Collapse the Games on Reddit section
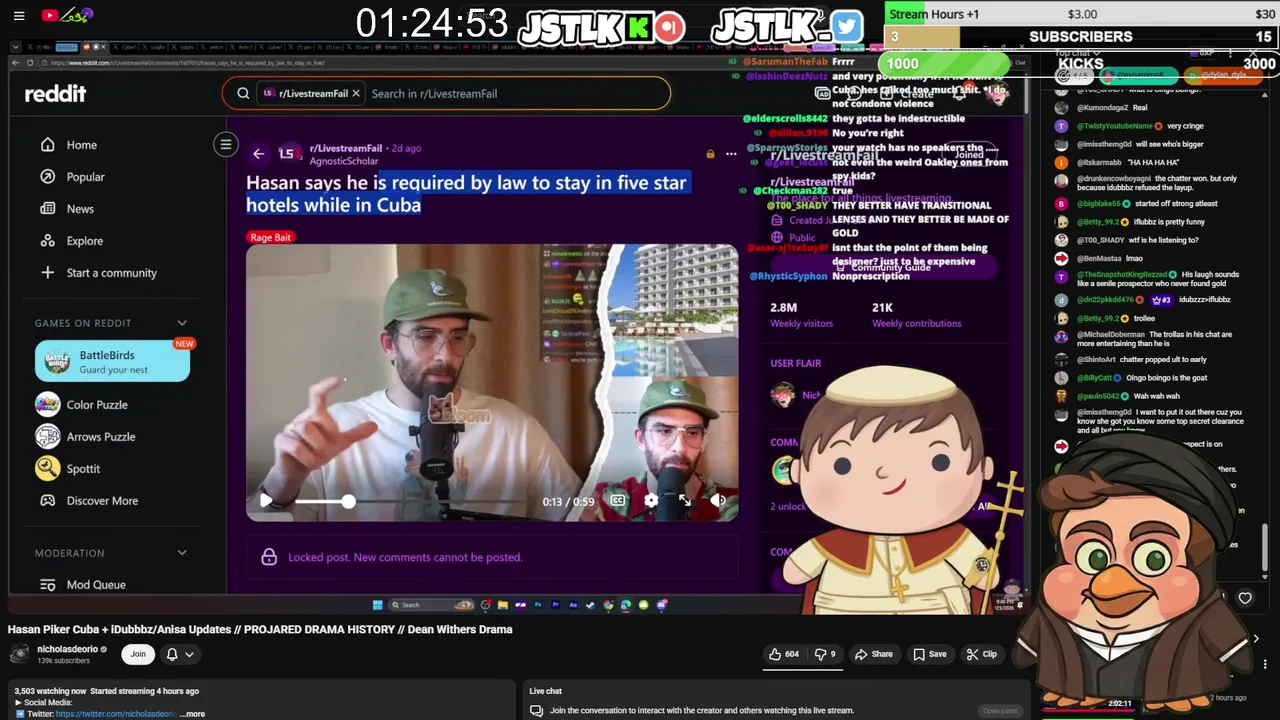Image resolution: width=1280 pixels, height=720 pixels. pyautogui.click(x=182, y=323)
